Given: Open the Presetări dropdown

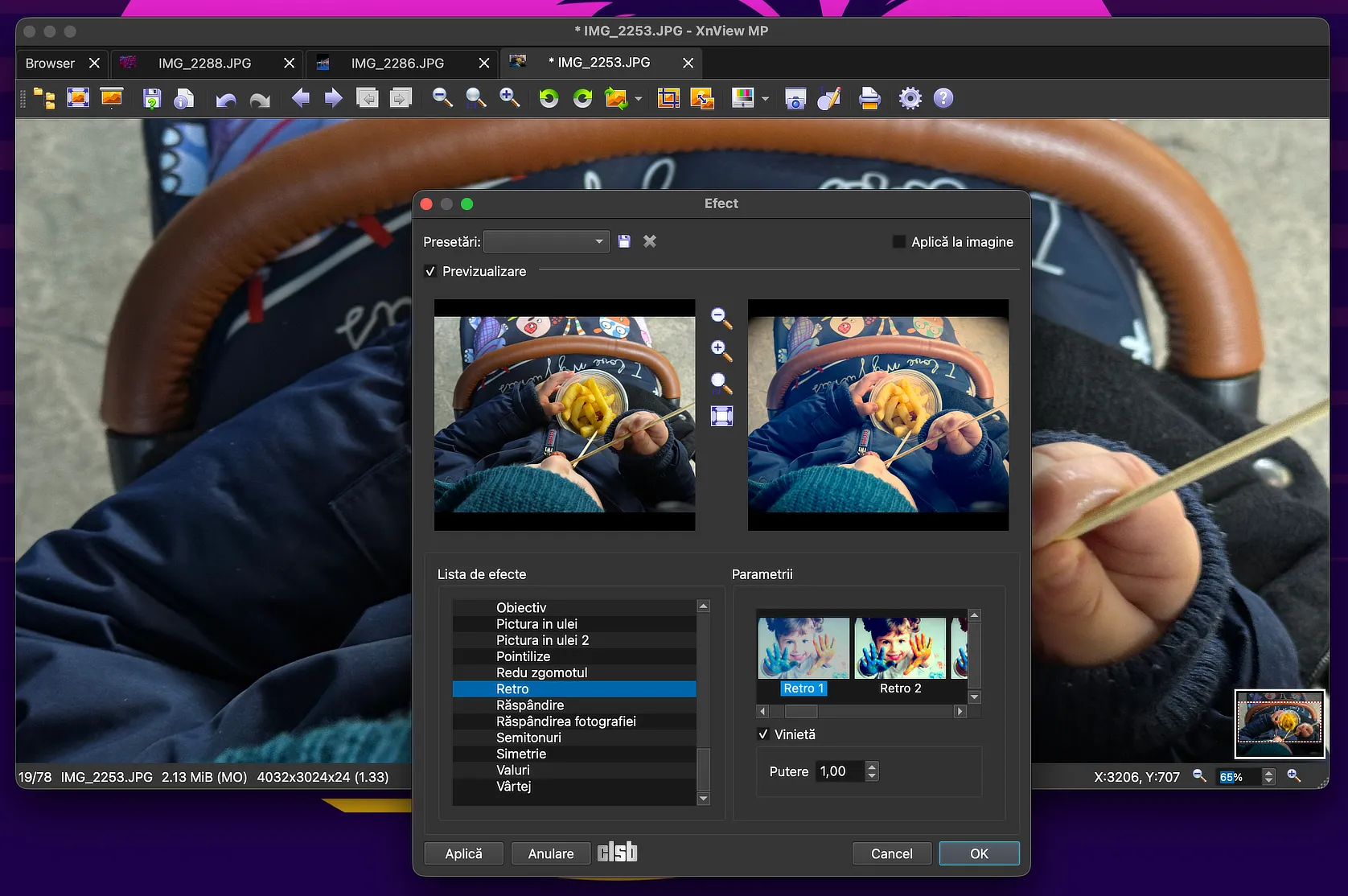Looking at the screenshot, I should tap(546, 241).
